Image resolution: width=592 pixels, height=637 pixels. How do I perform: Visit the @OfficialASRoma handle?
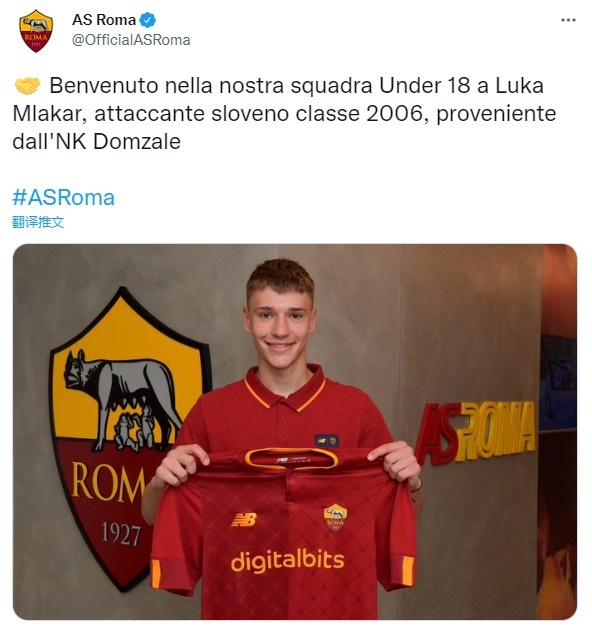click(131, 40)
